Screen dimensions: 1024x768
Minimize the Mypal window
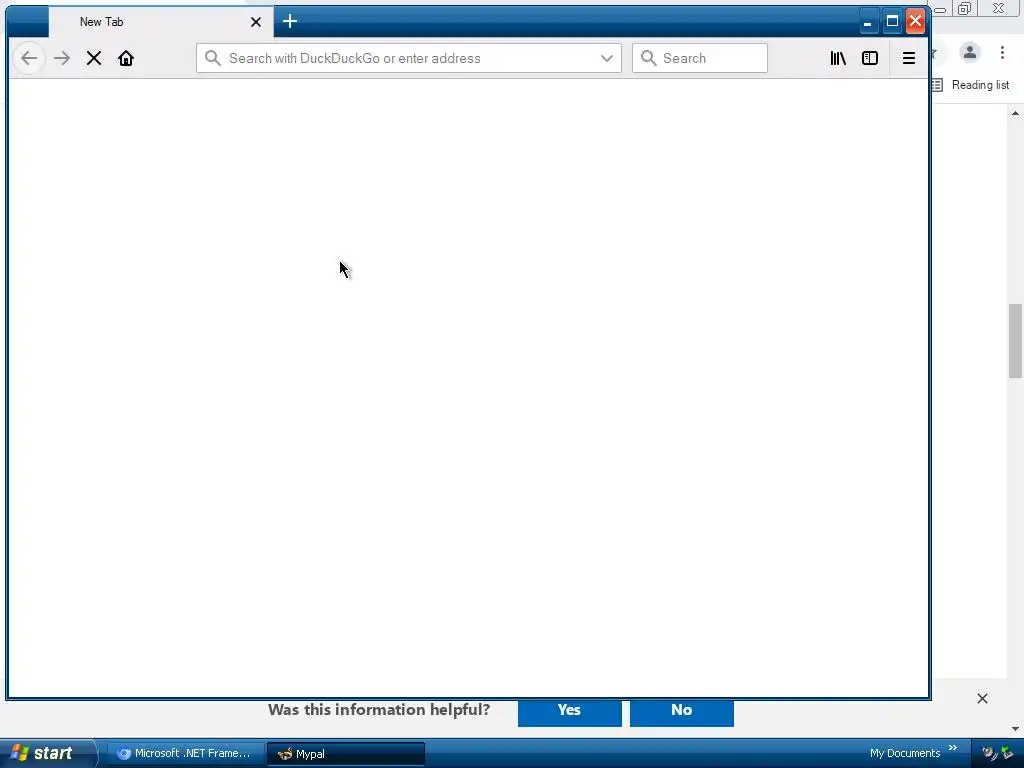tap(867, 22)
